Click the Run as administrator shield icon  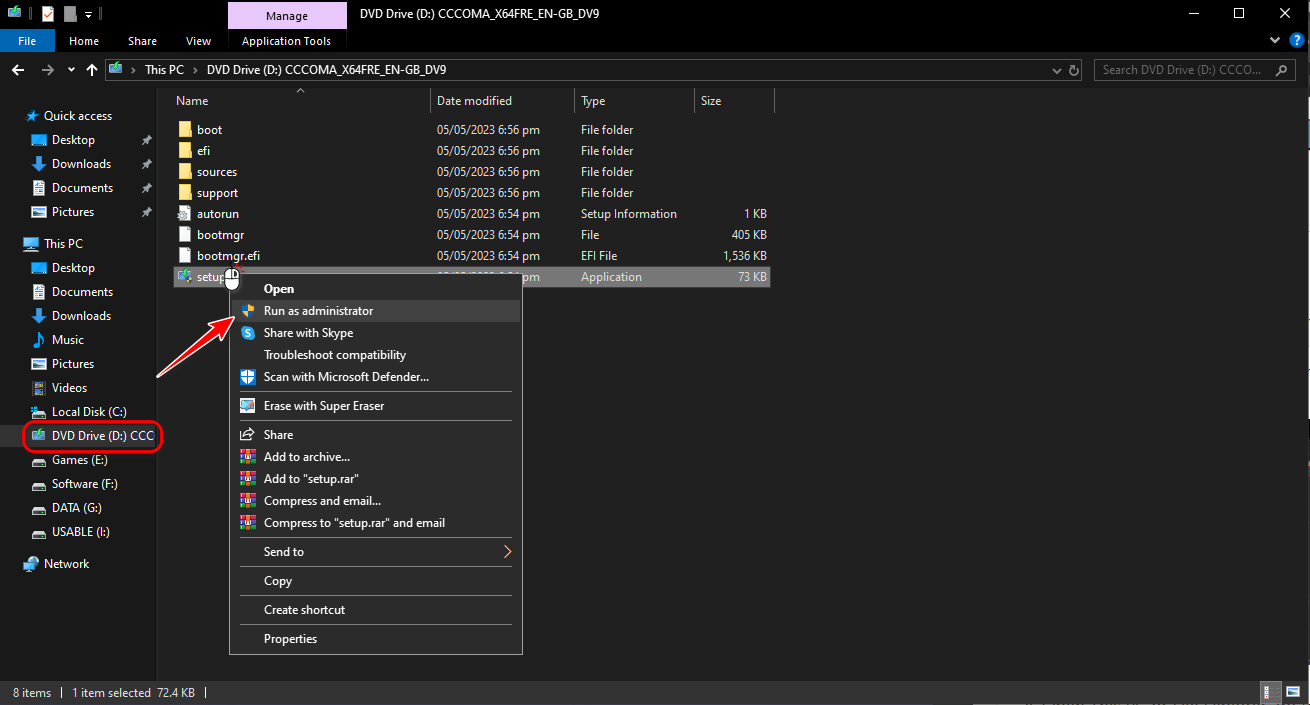247,311
